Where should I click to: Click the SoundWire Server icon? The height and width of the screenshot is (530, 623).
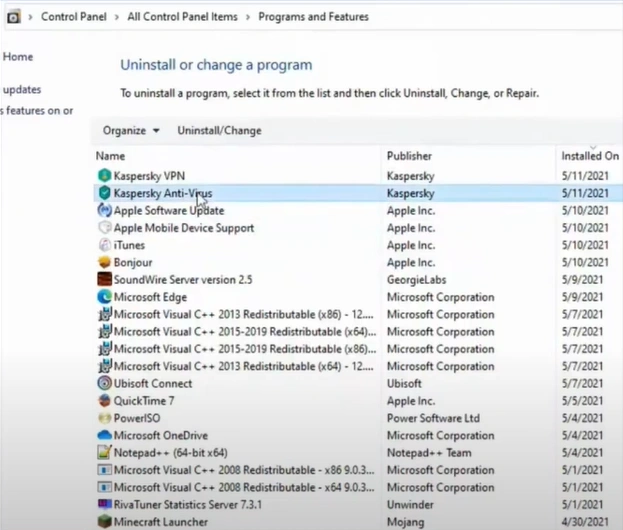(x=104, y=279)
